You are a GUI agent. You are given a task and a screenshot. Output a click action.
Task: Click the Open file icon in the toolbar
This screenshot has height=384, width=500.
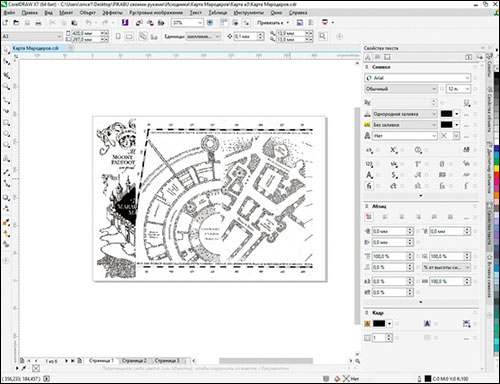(16, 23)
